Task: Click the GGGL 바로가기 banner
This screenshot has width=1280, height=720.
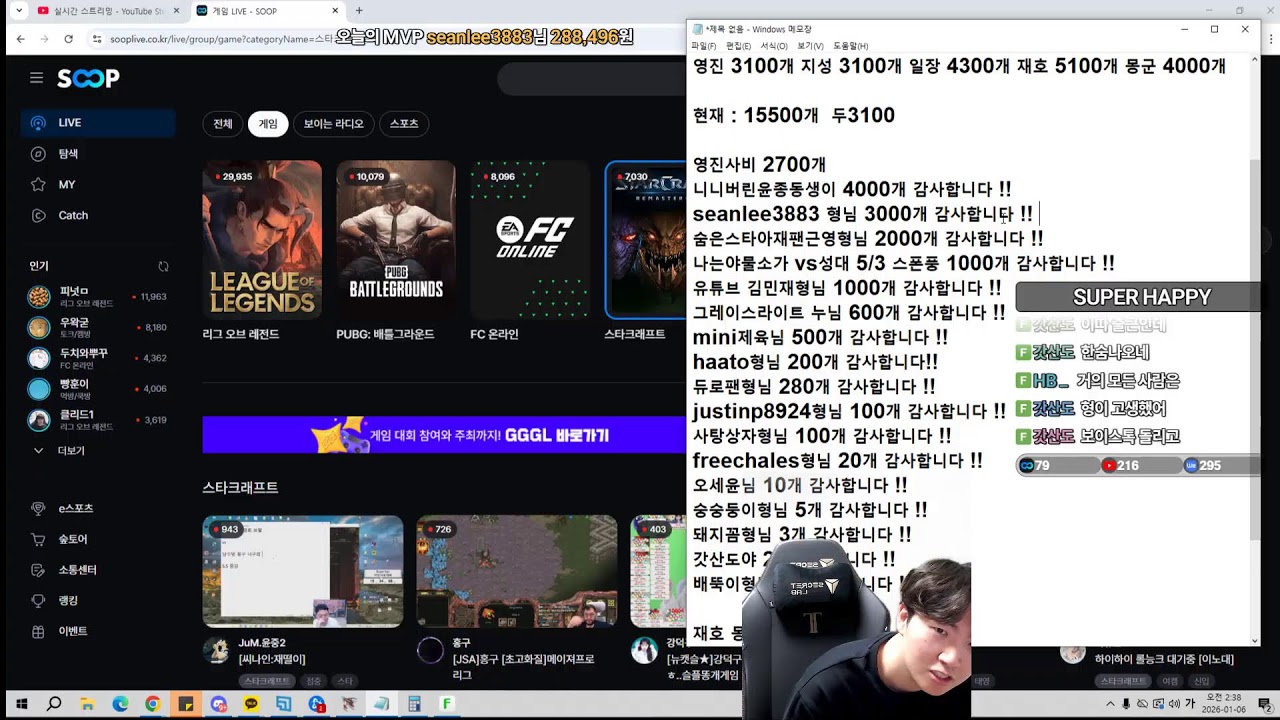Action: tap(445, 435)
